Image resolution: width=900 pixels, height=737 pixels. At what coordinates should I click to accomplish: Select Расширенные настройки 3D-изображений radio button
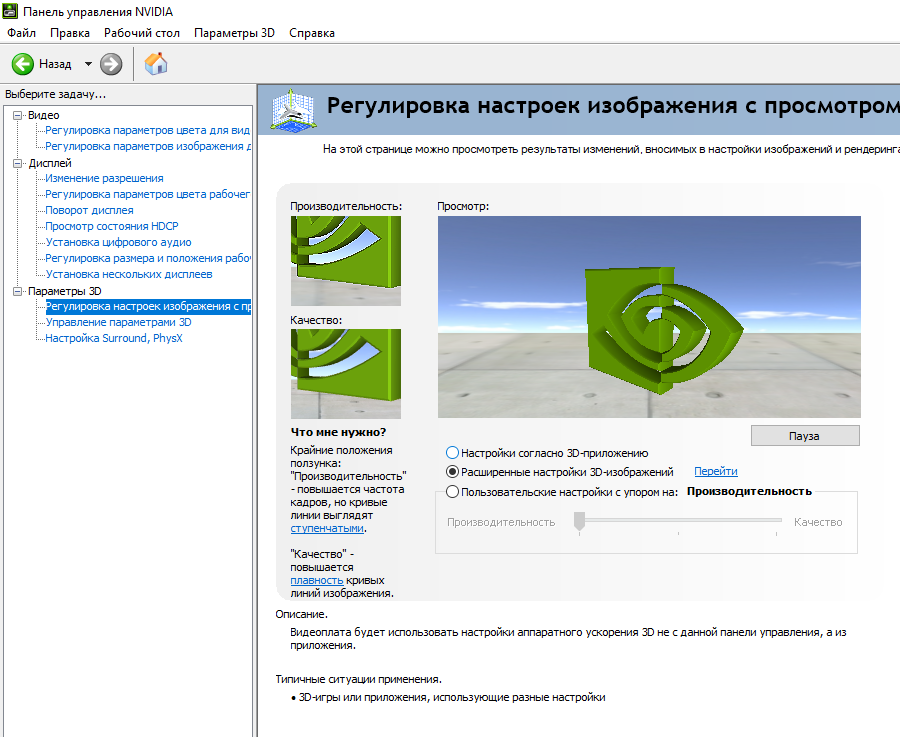(452, 472)
